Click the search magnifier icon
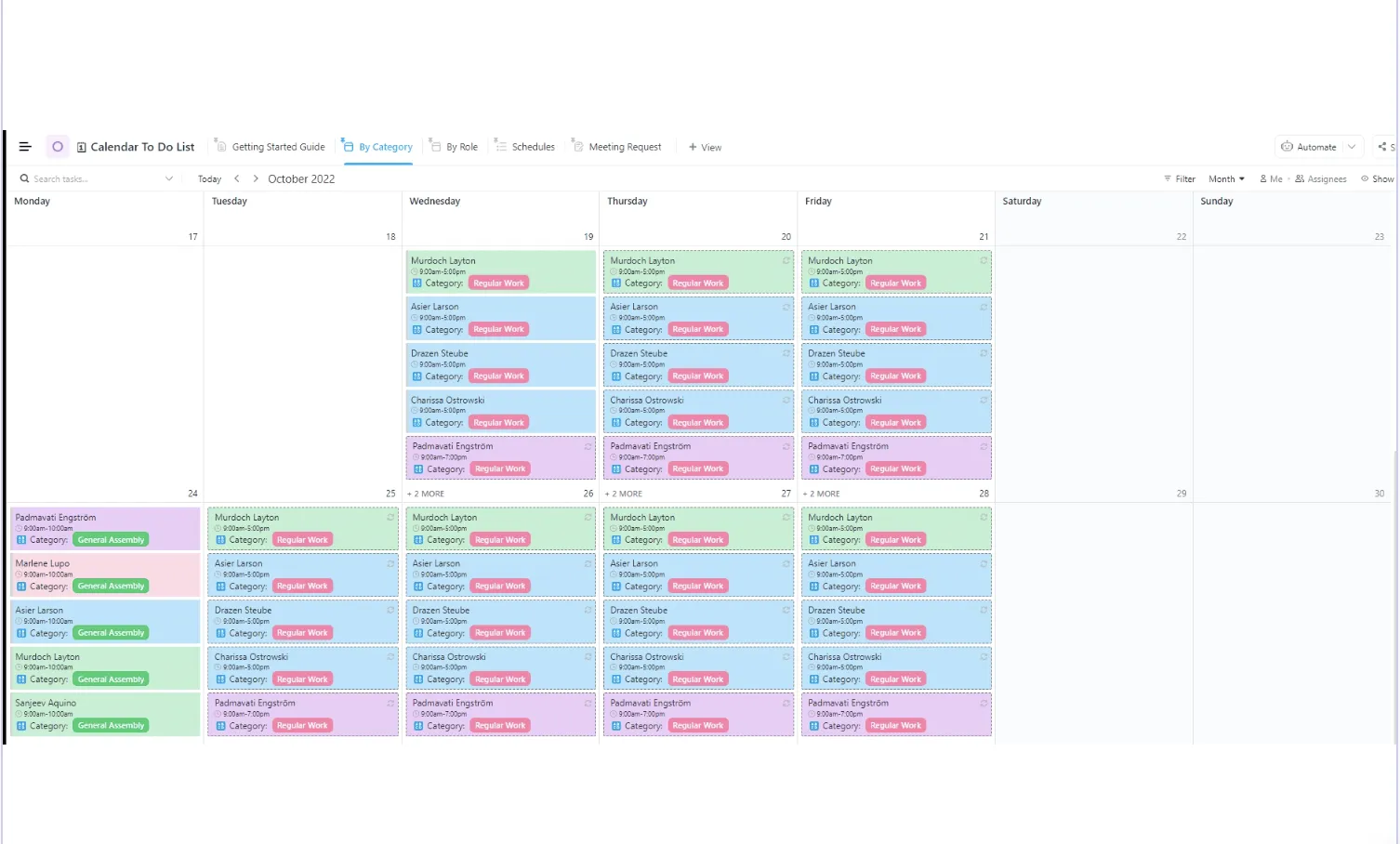Image resolution: width=1400 pixels, height=844 pixels. coord(24,178)
